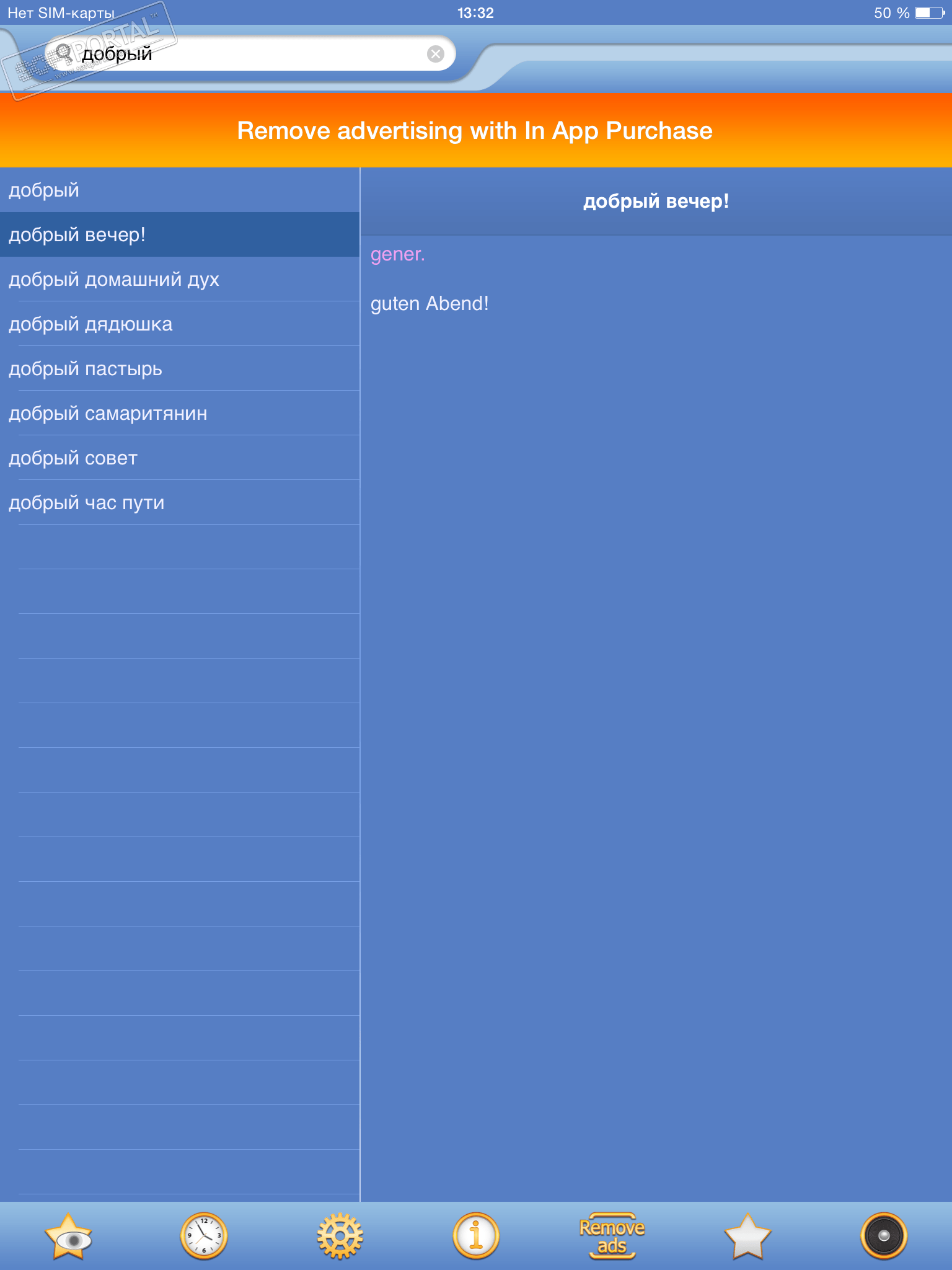The height and width of the screenshot is (1270, 952).
Task: Select the добрый домашний дух entry
Action: coord(180,279)
